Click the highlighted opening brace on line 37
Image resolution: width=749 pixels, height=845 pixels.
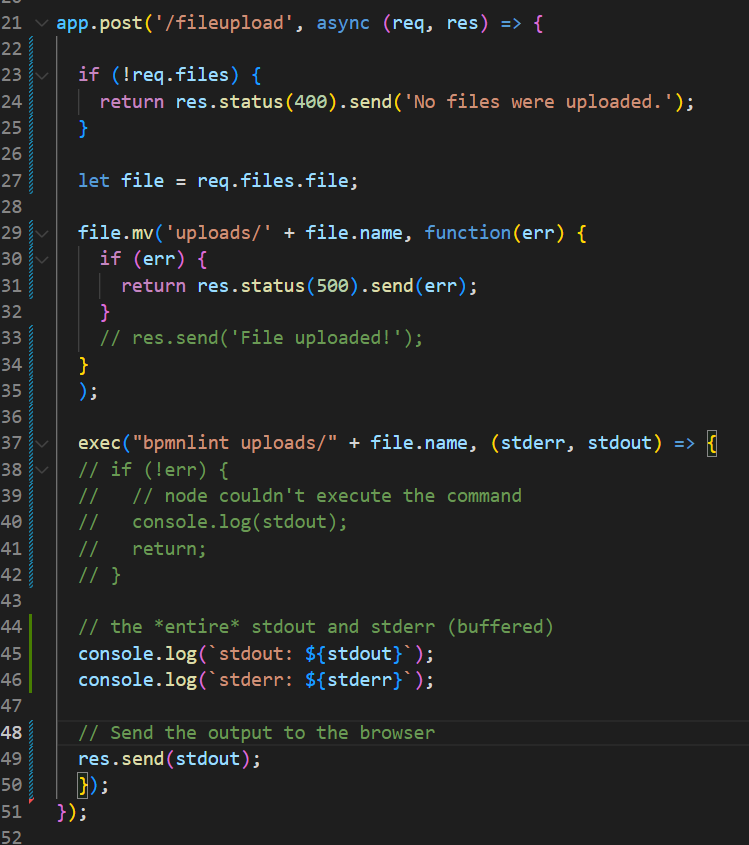tap(712, 444)
